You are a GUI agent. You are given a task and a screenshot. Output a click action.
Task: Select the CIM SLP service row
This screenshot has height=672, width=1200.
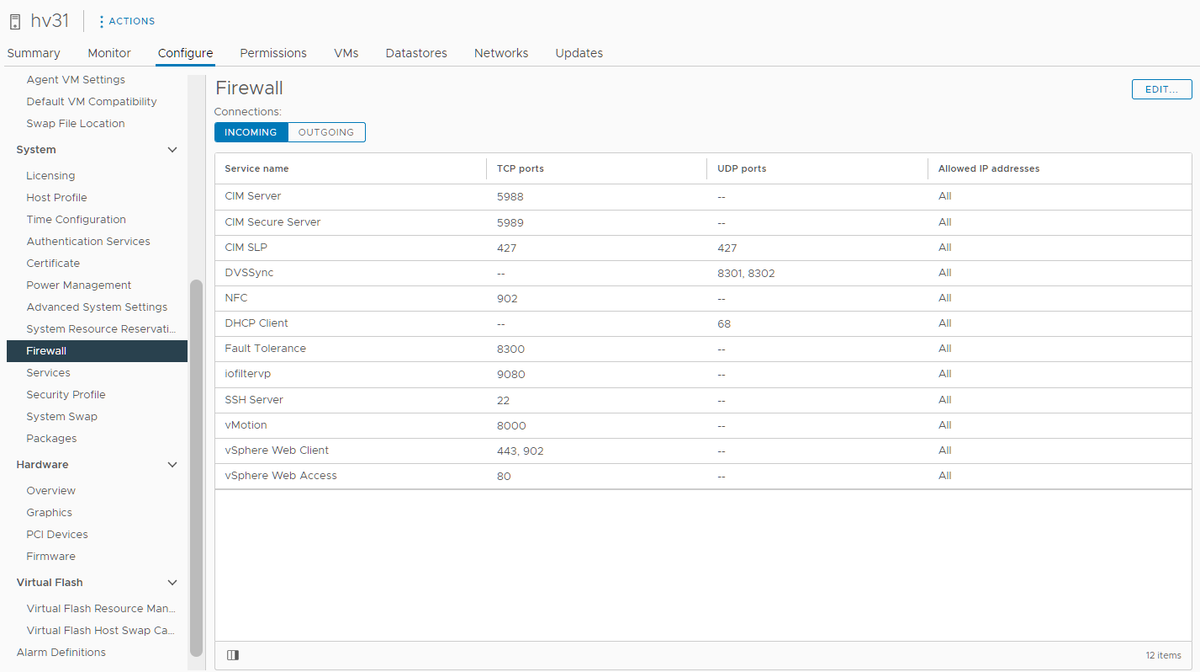pos(703,248)
